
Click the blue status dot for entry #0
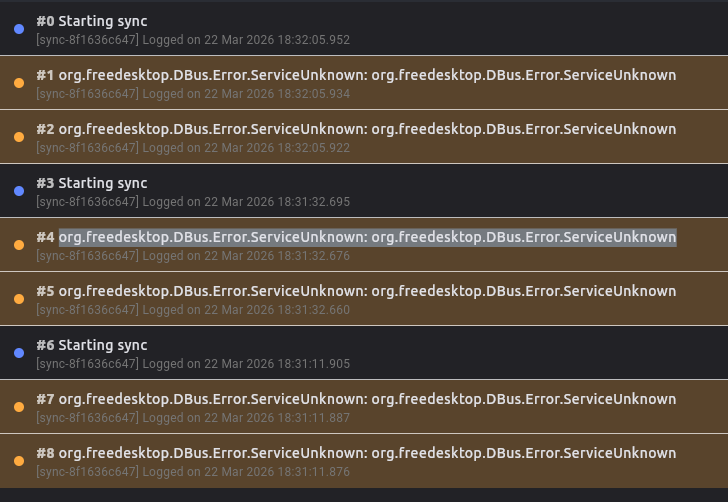point(19,29)
